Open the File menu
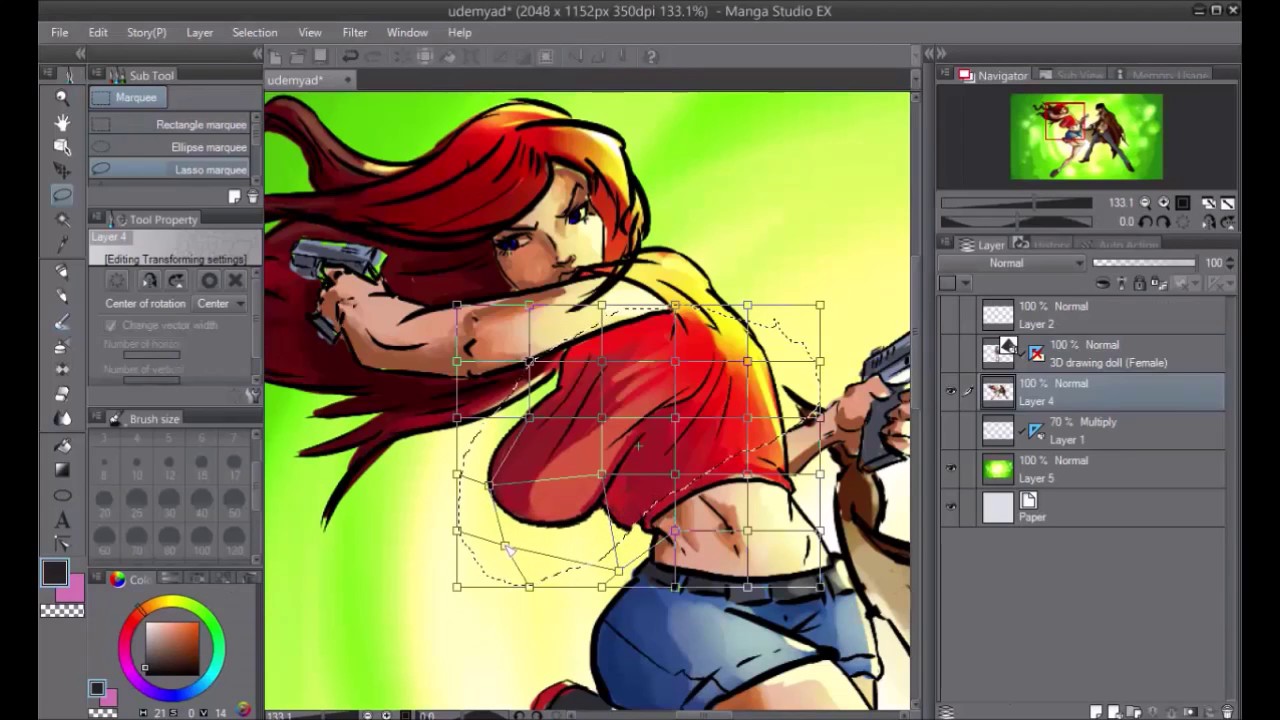This screenshot has width=1280, height=720. coord(60,33)
